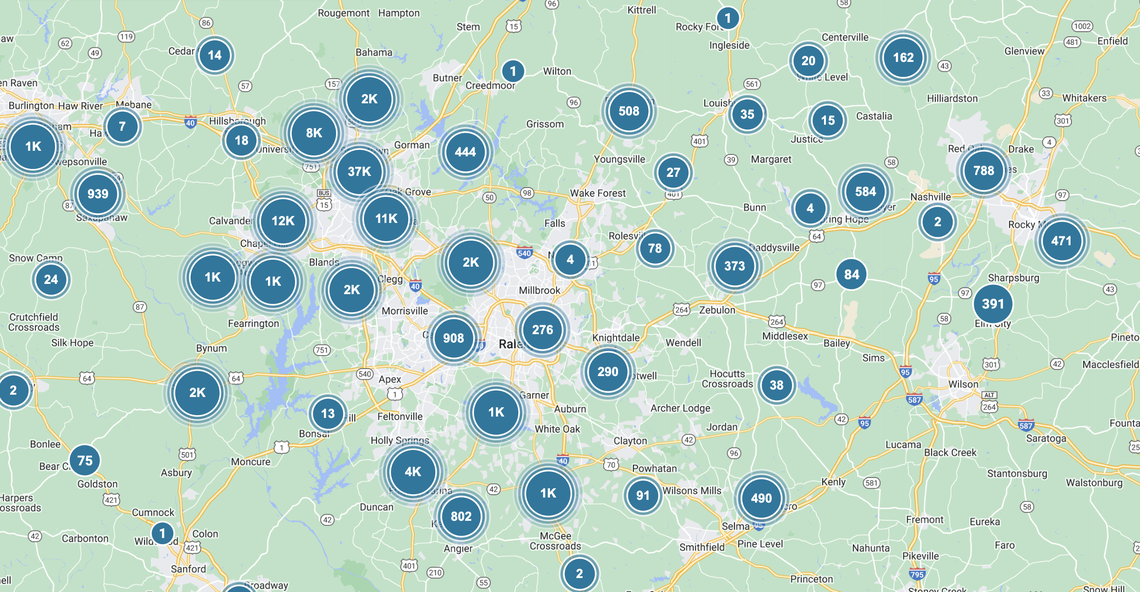
Task: Select the 391 cluster near Elm City
Action: 993,304
